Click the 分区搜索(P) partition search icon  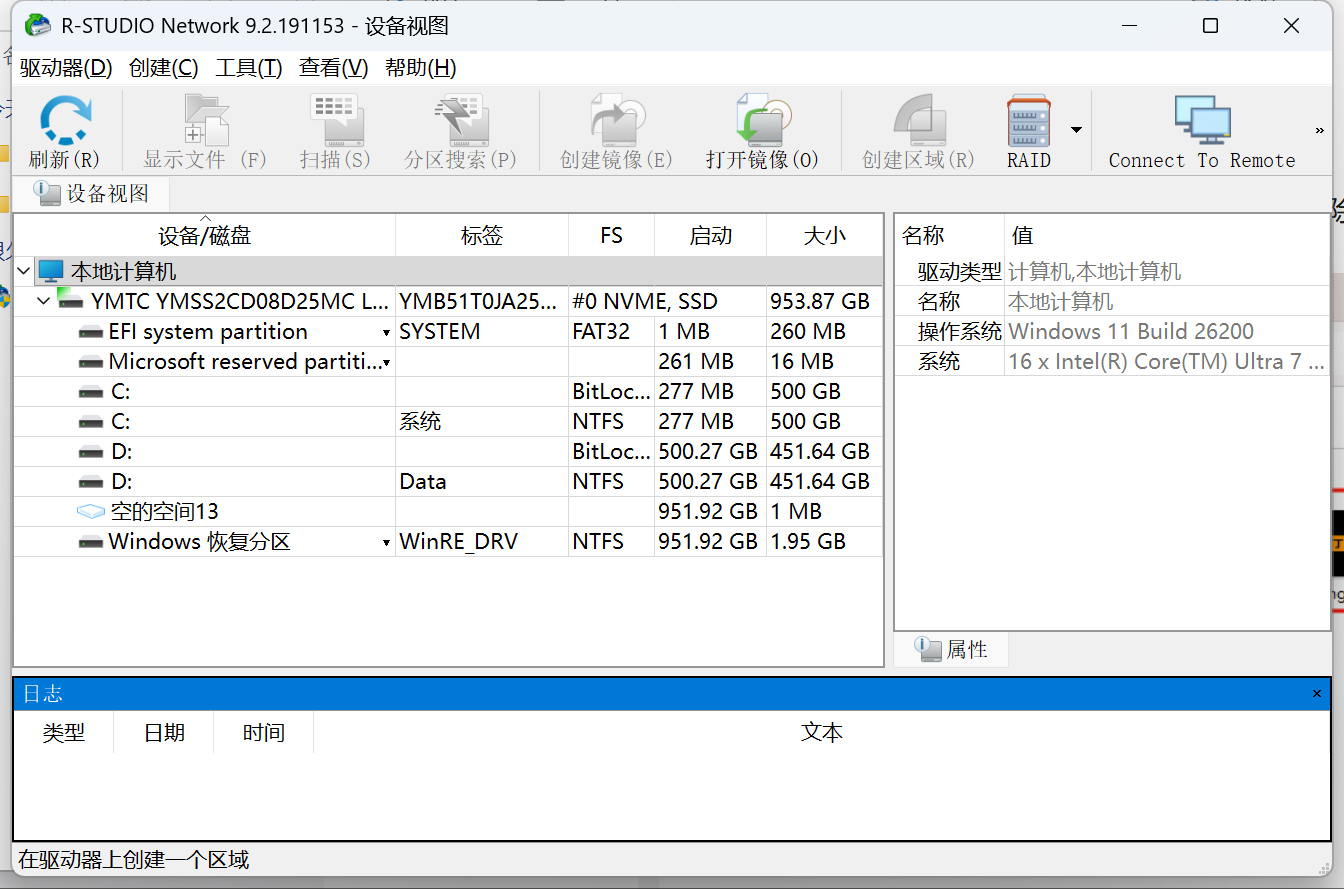[x=460, y=121]
